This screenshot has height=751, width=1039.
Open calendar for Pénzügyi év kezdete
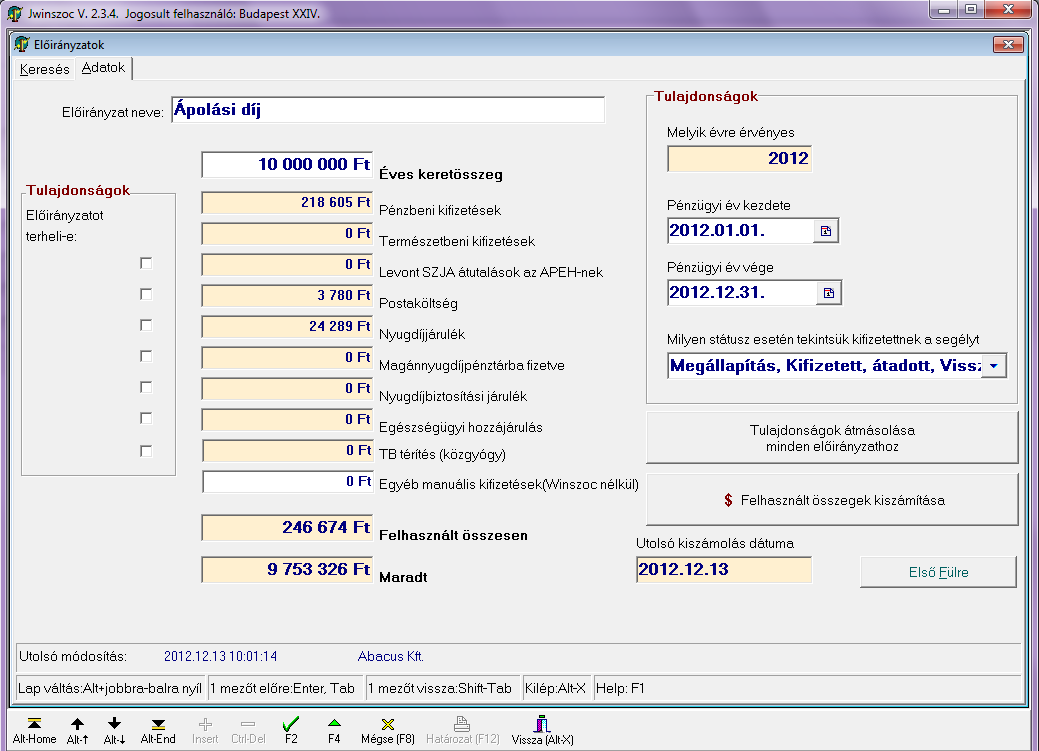click(826, 231)
